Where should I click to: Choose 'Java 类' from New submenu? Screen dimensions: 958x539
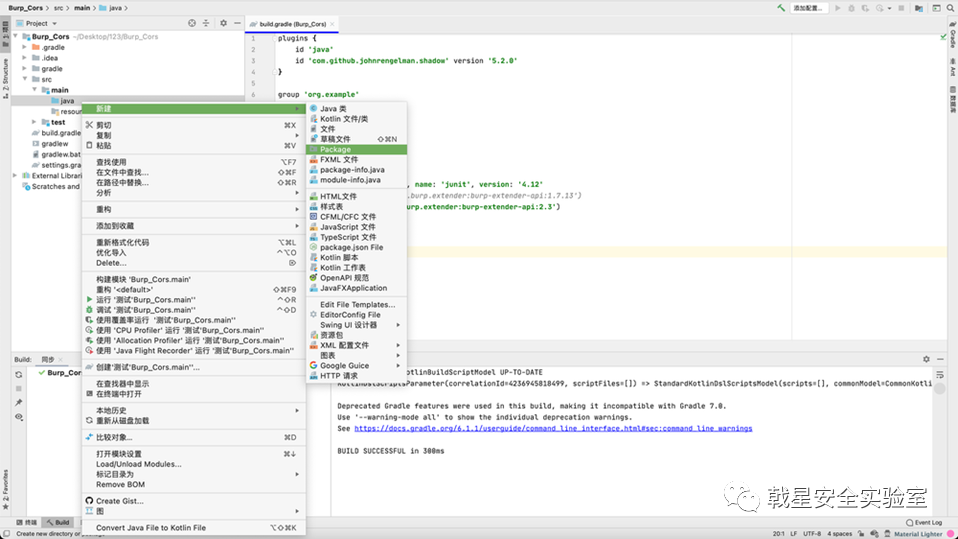click(x=333, y=108)
